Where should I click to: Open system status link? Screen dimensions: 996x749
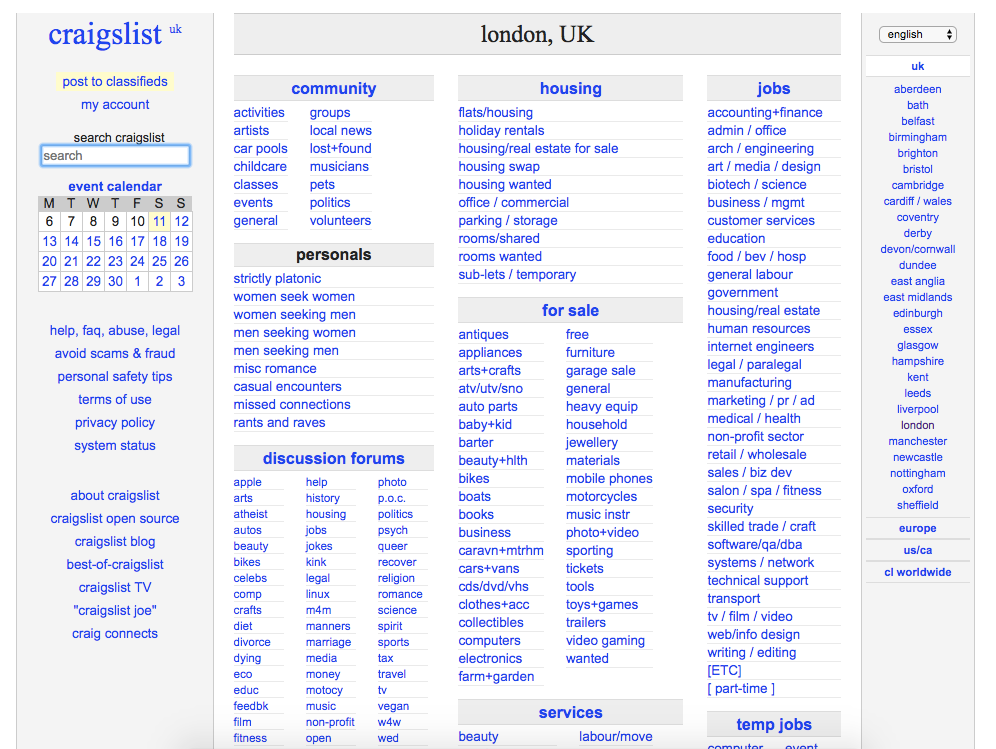coord(115,445)
